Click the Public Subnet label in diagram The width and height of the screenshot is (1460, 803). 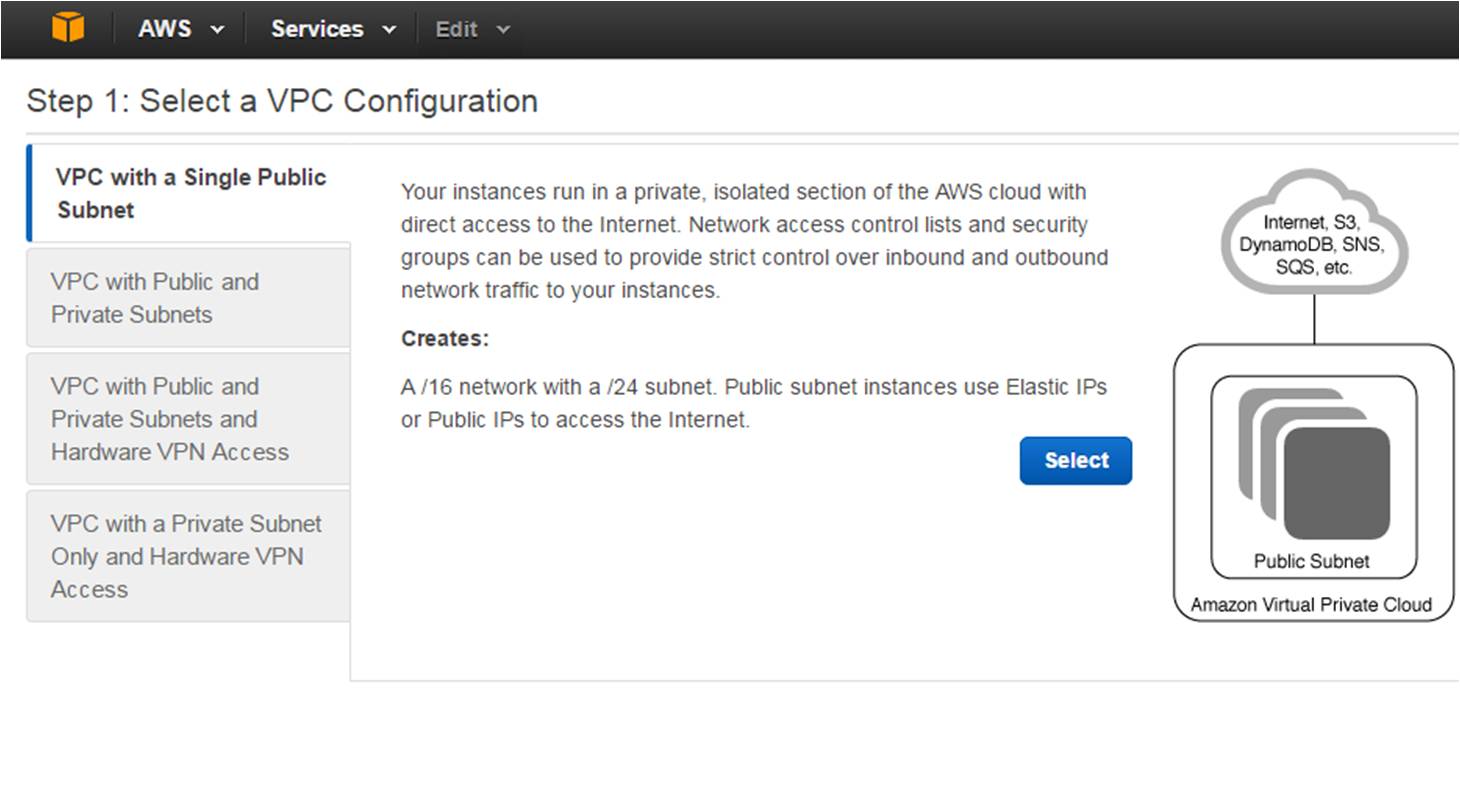point(1312,561)
